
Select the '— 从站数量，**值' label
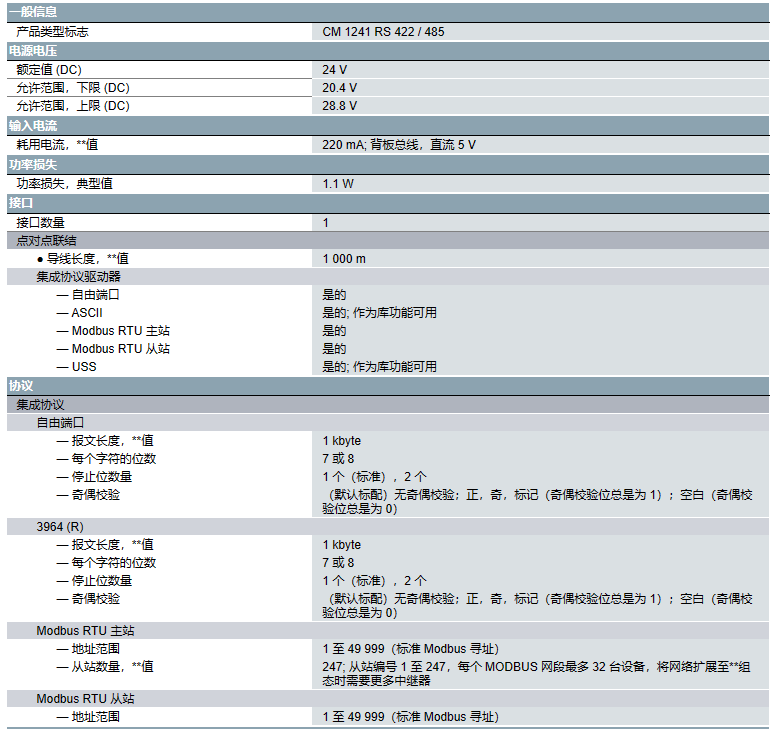tap(105, 667)
